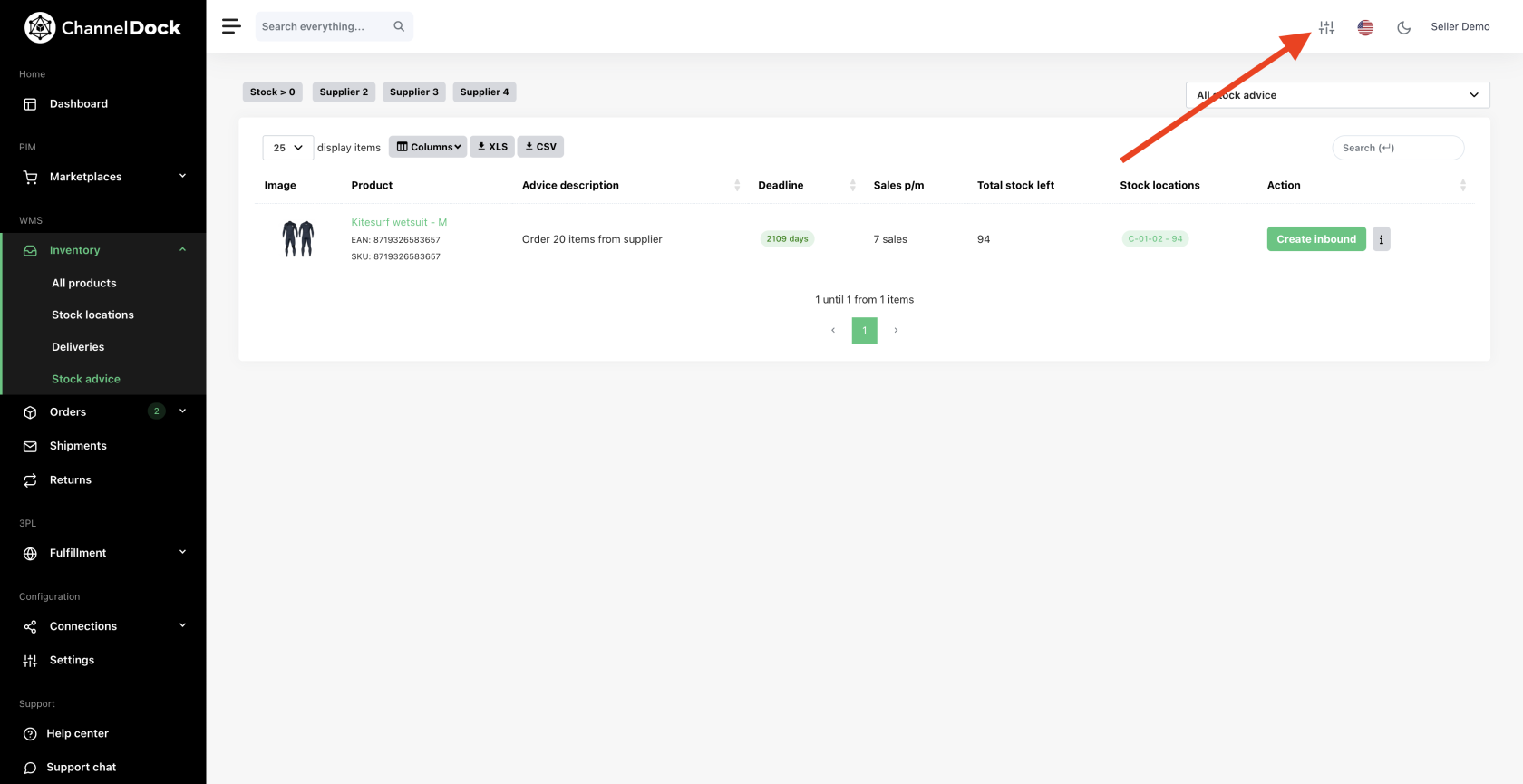Click the Help center question icon
The image size is (1523, 784).
[x=30, y=734]
